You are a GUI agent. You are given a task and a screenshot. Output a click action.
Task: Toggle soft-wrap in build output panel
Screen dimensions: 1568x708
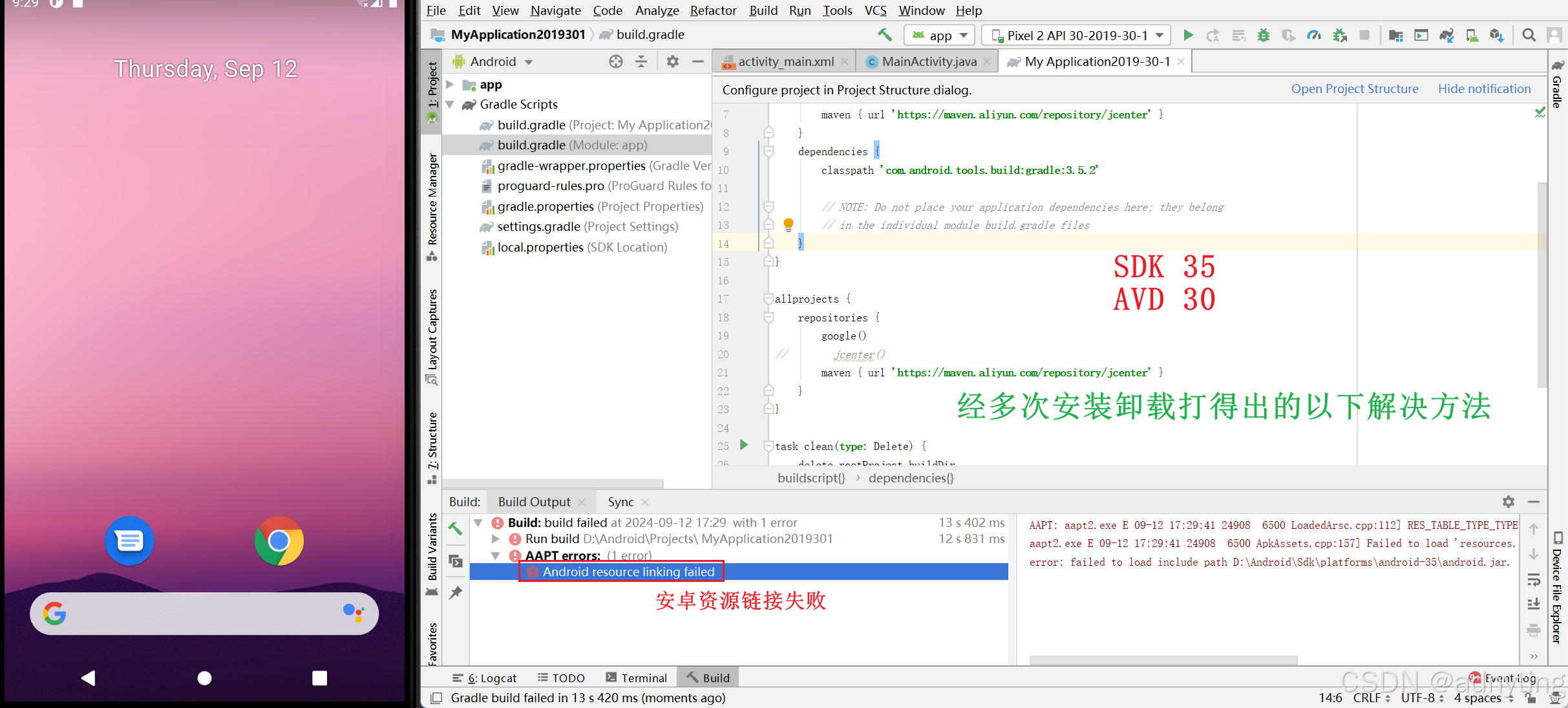point(1534,580)
